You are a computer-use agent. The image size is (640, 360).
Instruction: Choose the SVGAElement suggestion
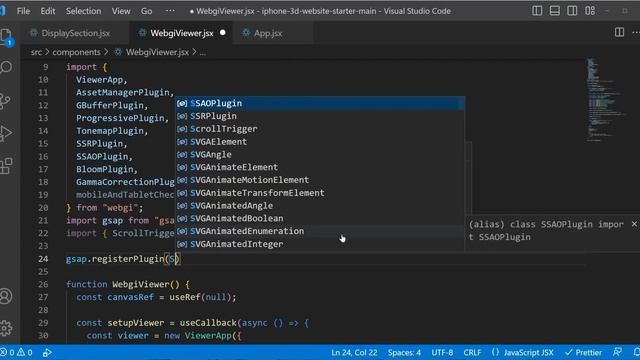(x=320, y=142)
